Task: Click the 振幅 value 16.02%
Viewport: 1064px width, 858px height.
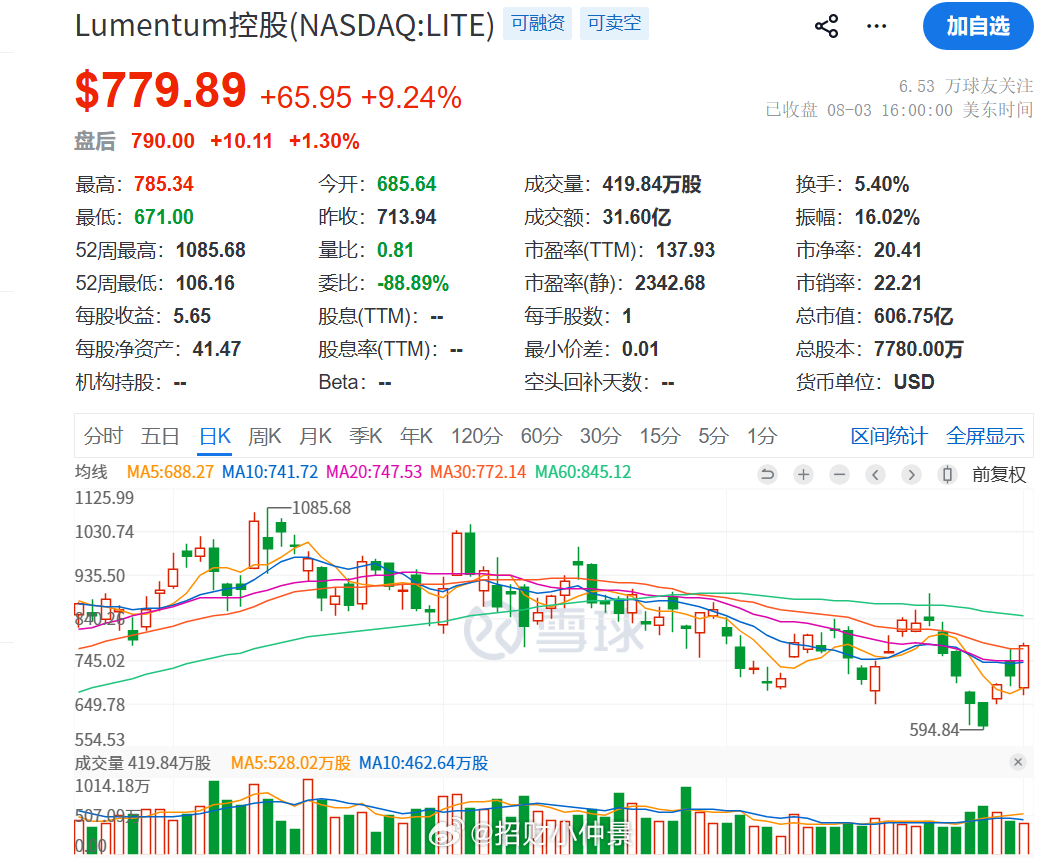Action: click(x=887, y=217)
